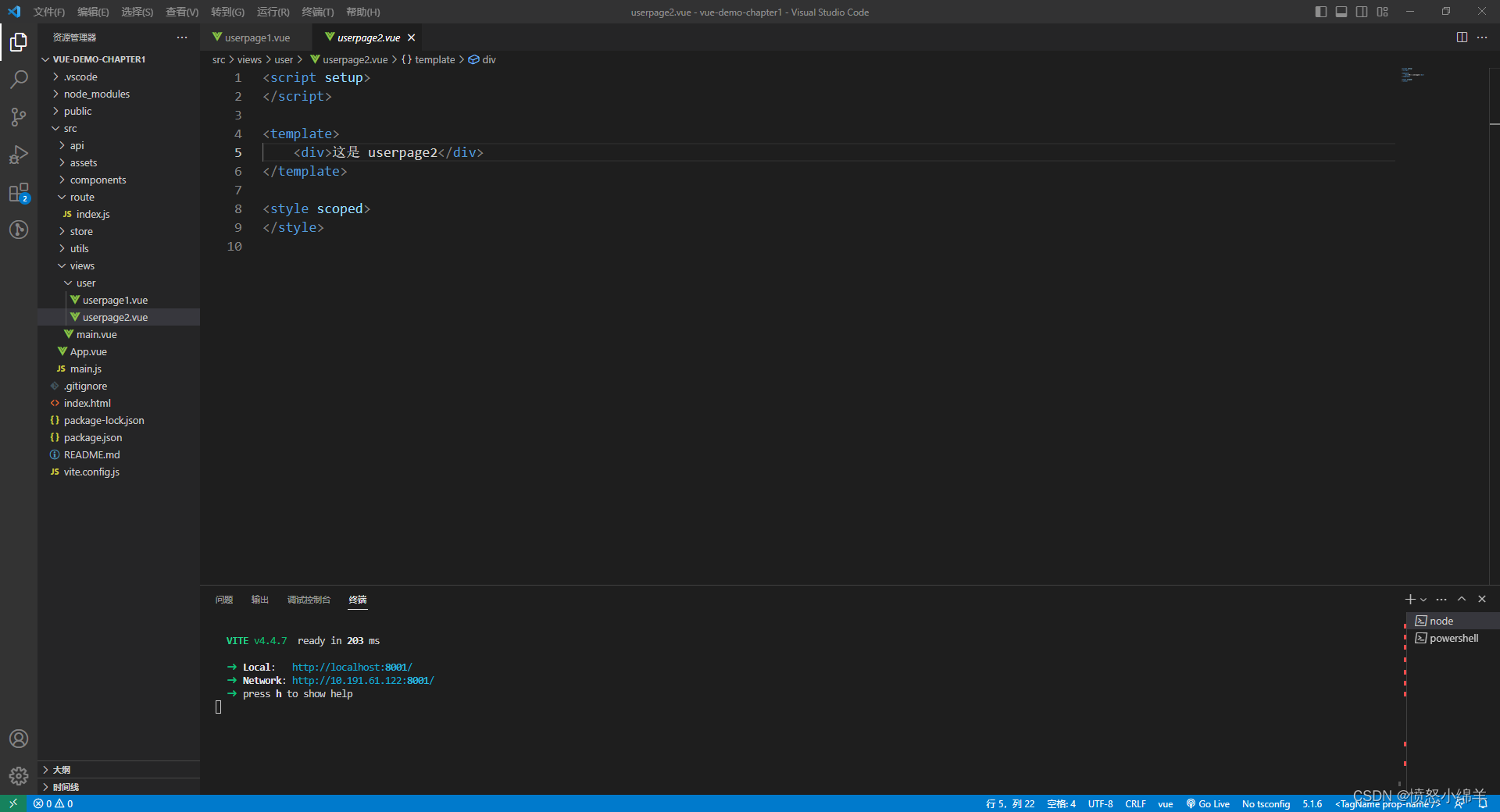Open the 终端(T) menu
Viewport: 1500px width, 812px height.
tap(317, 12)
